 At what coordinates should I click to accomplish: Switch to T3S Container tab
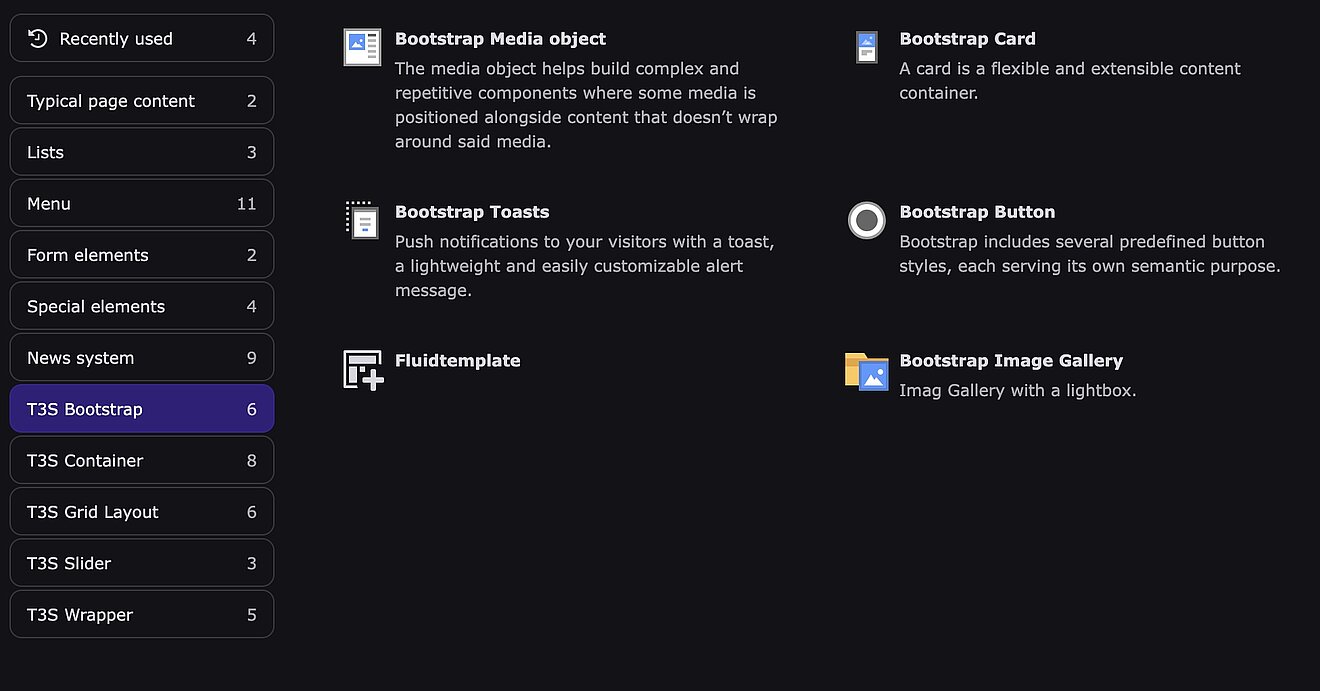point(142,461)
